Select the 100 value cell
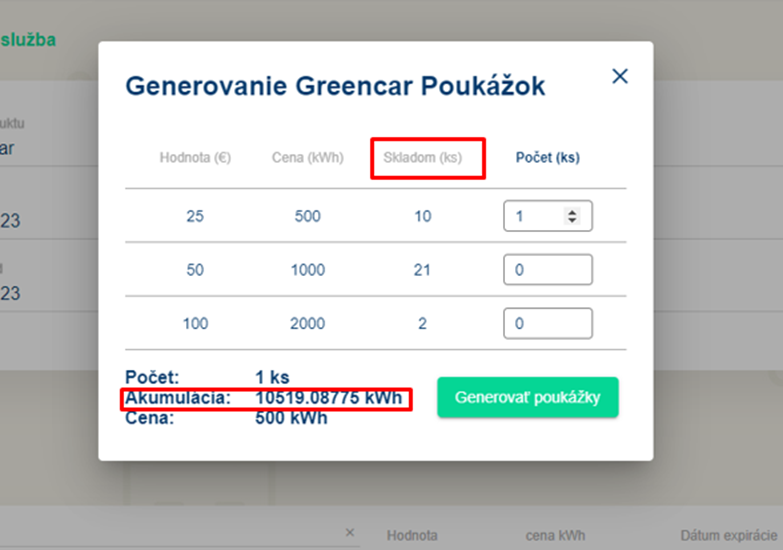Viewport: 783px width, 550px height. tap(195, 323)
